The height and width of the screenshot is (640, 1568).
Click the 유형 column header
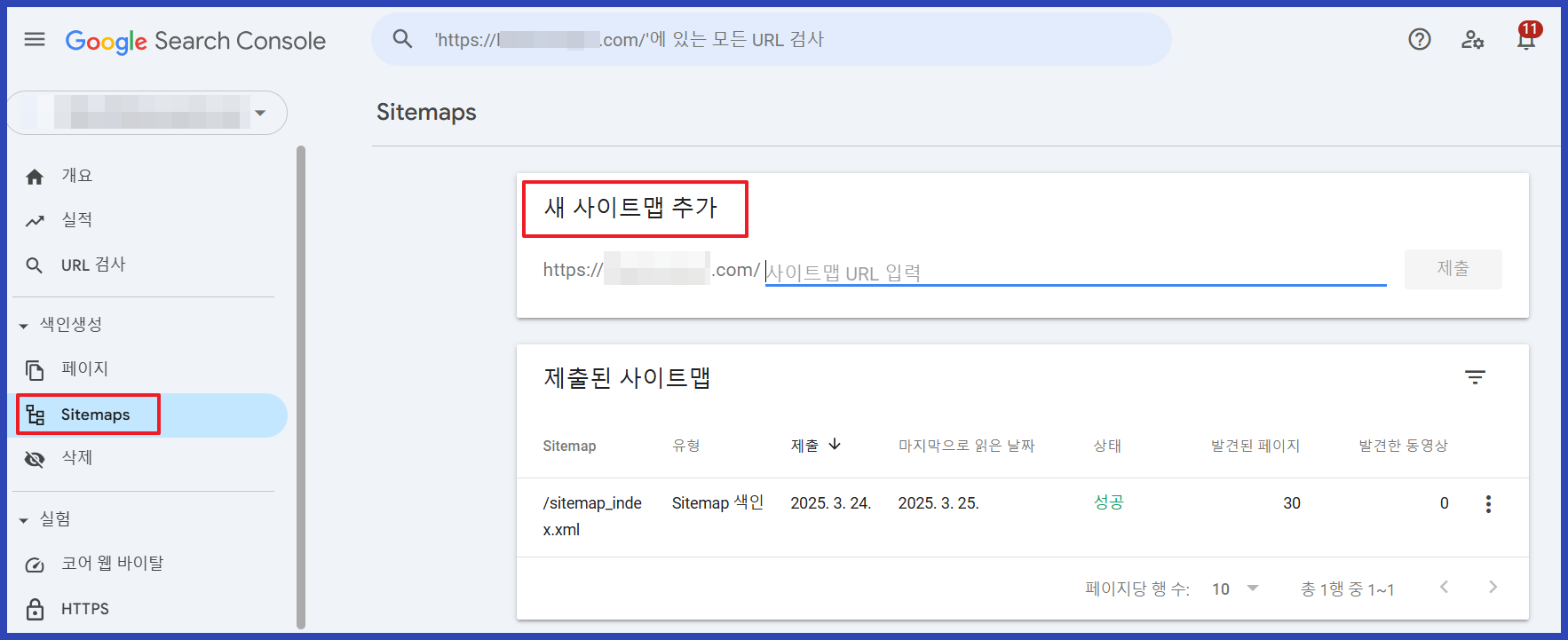(685, 446)
